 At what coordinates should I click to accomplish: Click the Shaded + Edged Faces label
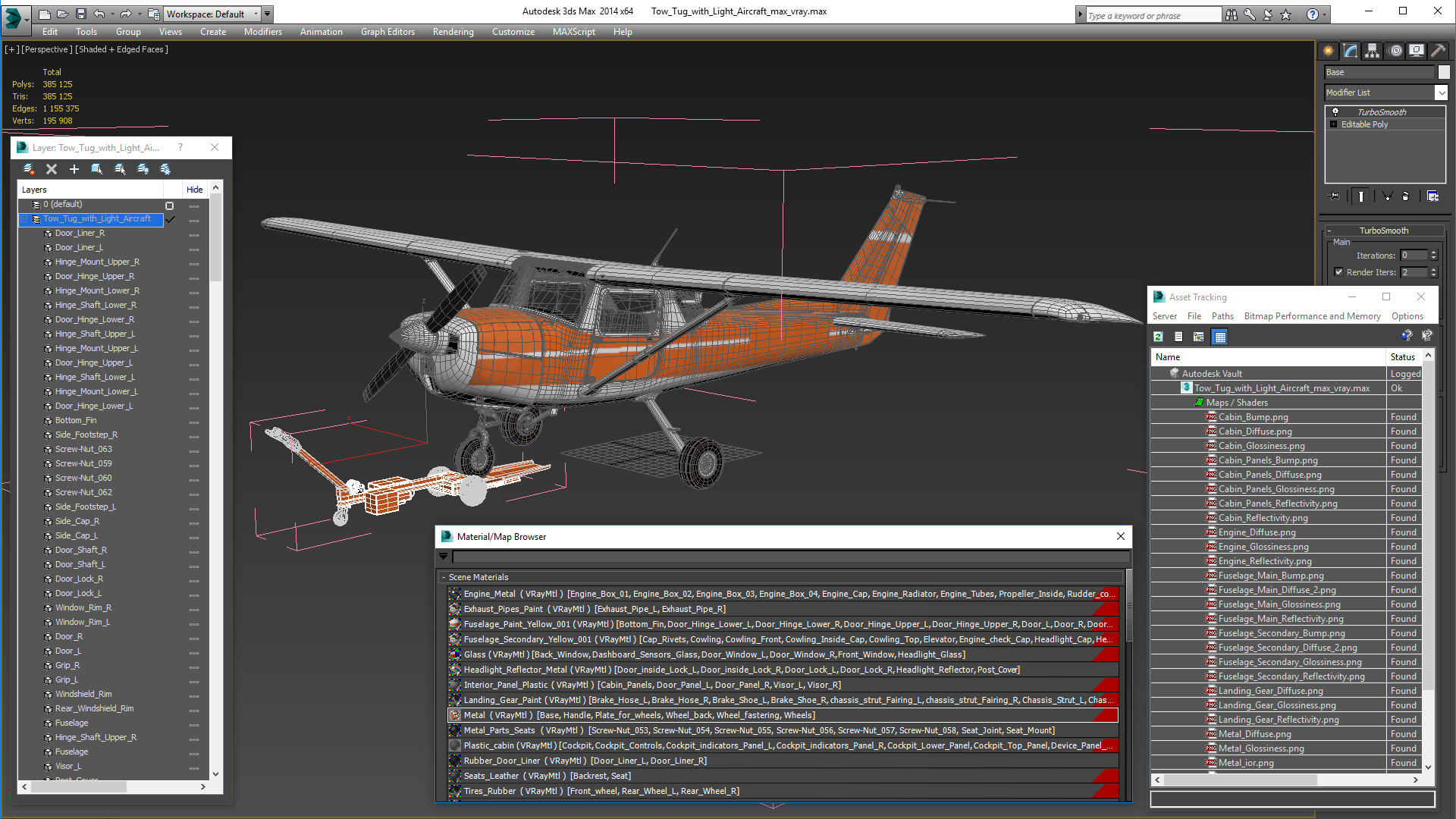pyautogui.click(x=121, y=49)
